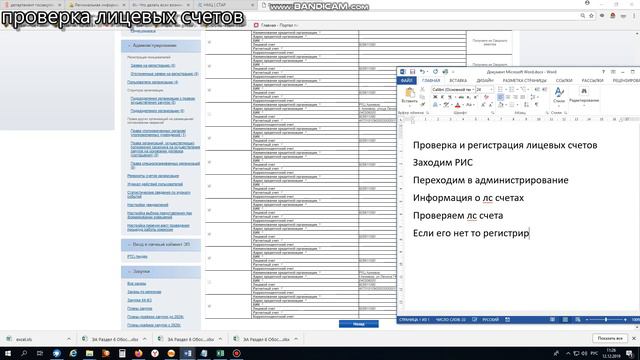Open the ФАЙЛ tab in Word
The width and height of the screenshot is (640, 360).
[x=407, y=80]
